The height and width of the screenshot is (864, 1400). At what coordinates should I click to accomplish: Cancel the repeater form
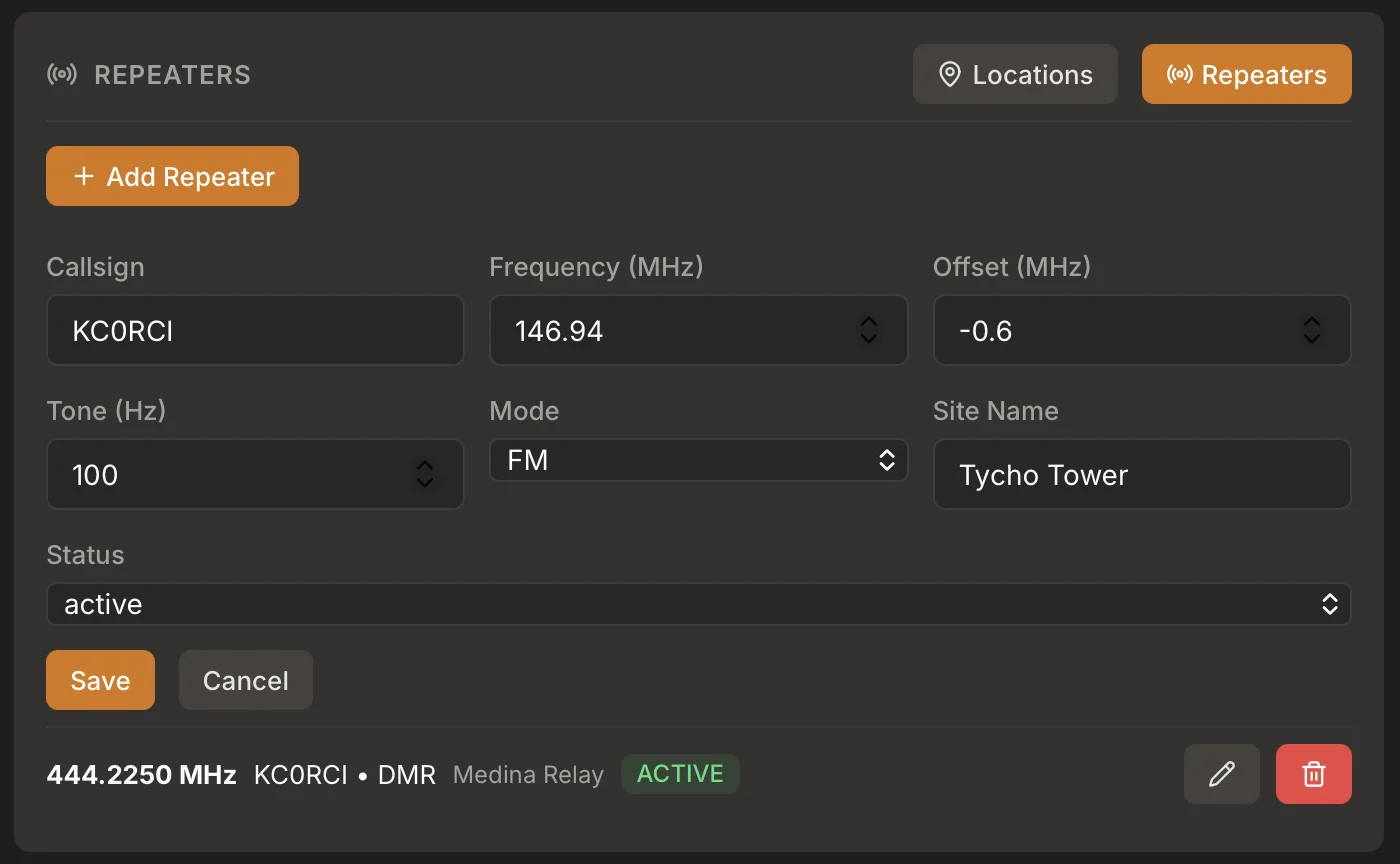point(246,680)
